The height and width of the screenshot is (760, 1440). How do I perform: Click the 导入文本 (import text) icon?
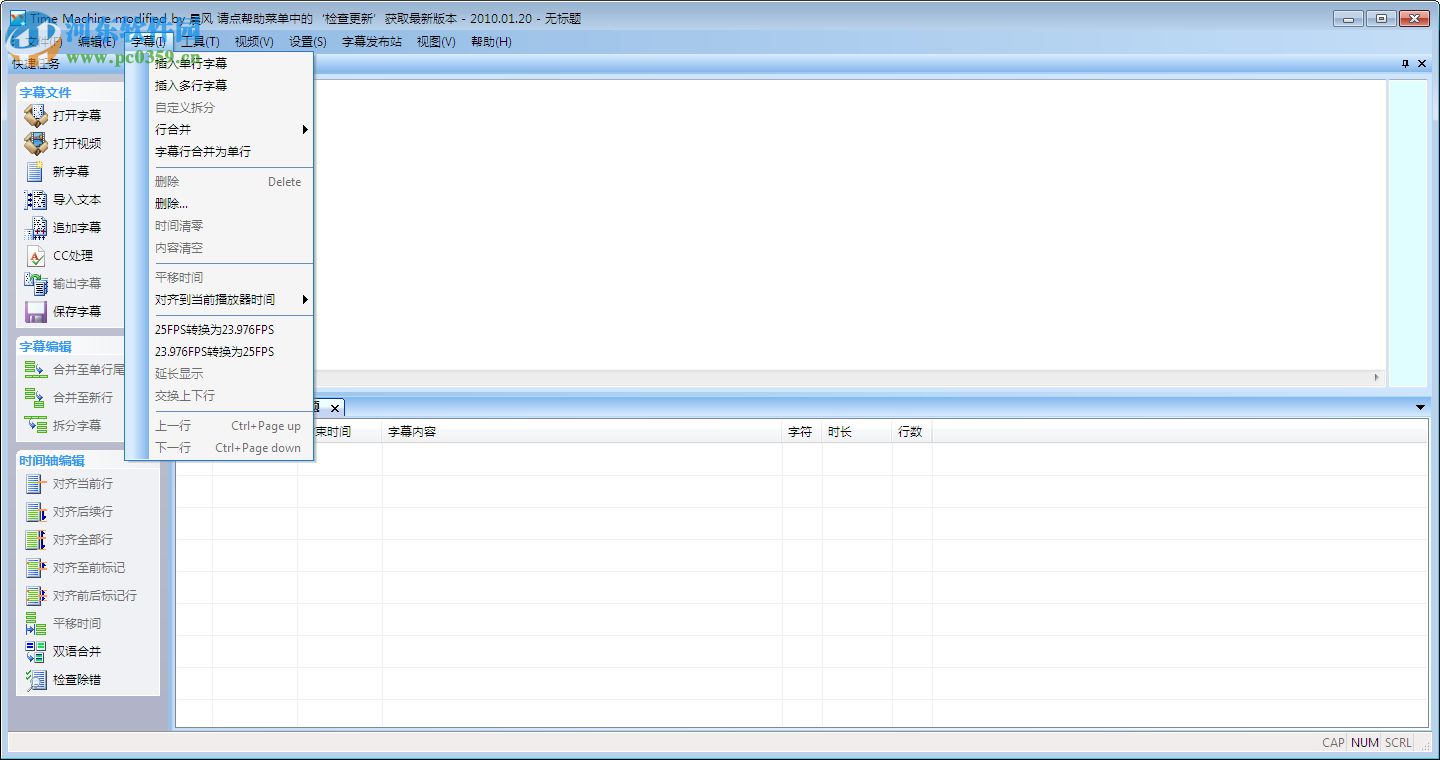click(x=36, y=199)
